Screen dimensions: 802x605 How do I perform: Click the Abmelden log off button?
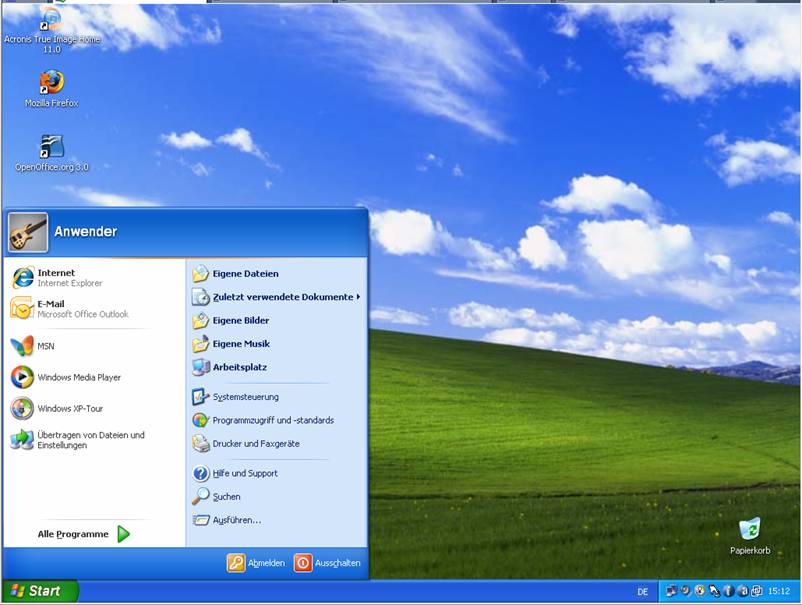coord(256,563)
